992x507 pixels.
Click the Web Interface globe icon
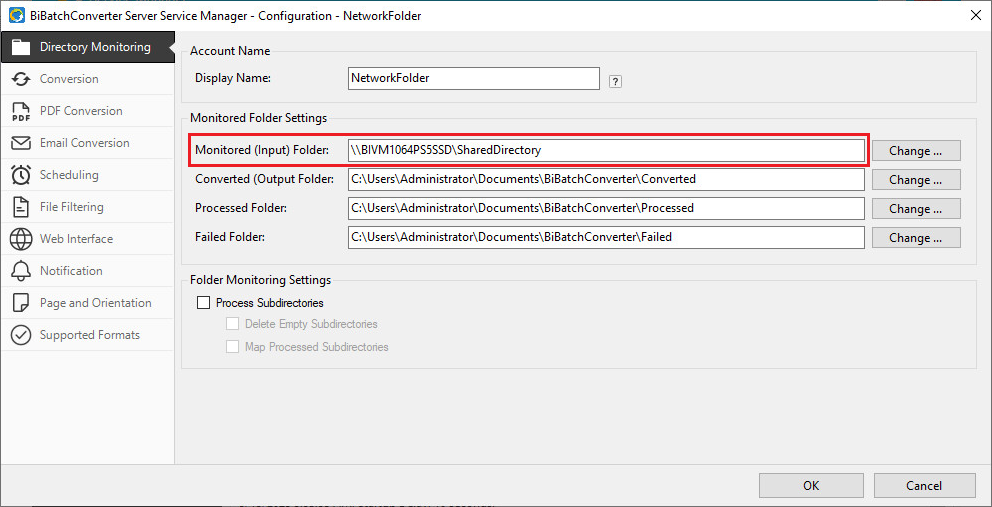21,239
